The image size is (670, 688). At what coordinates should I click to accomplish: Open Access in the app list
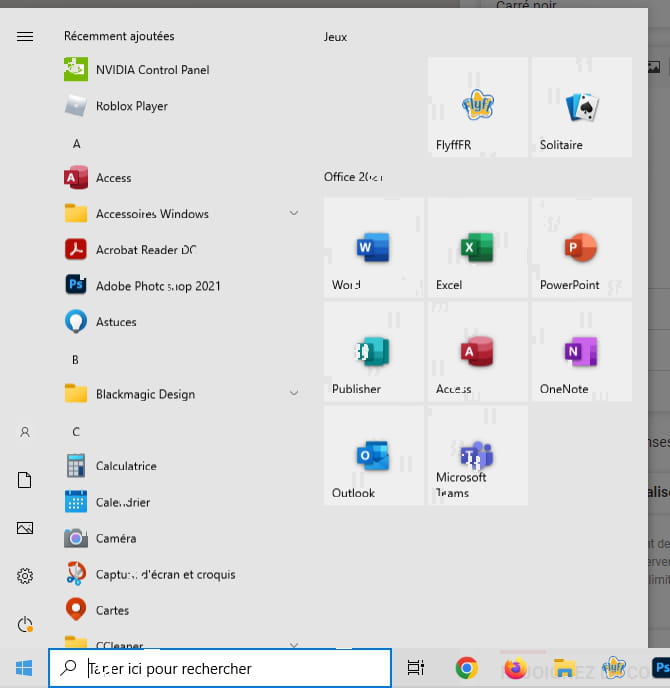[x=182, y=178]
